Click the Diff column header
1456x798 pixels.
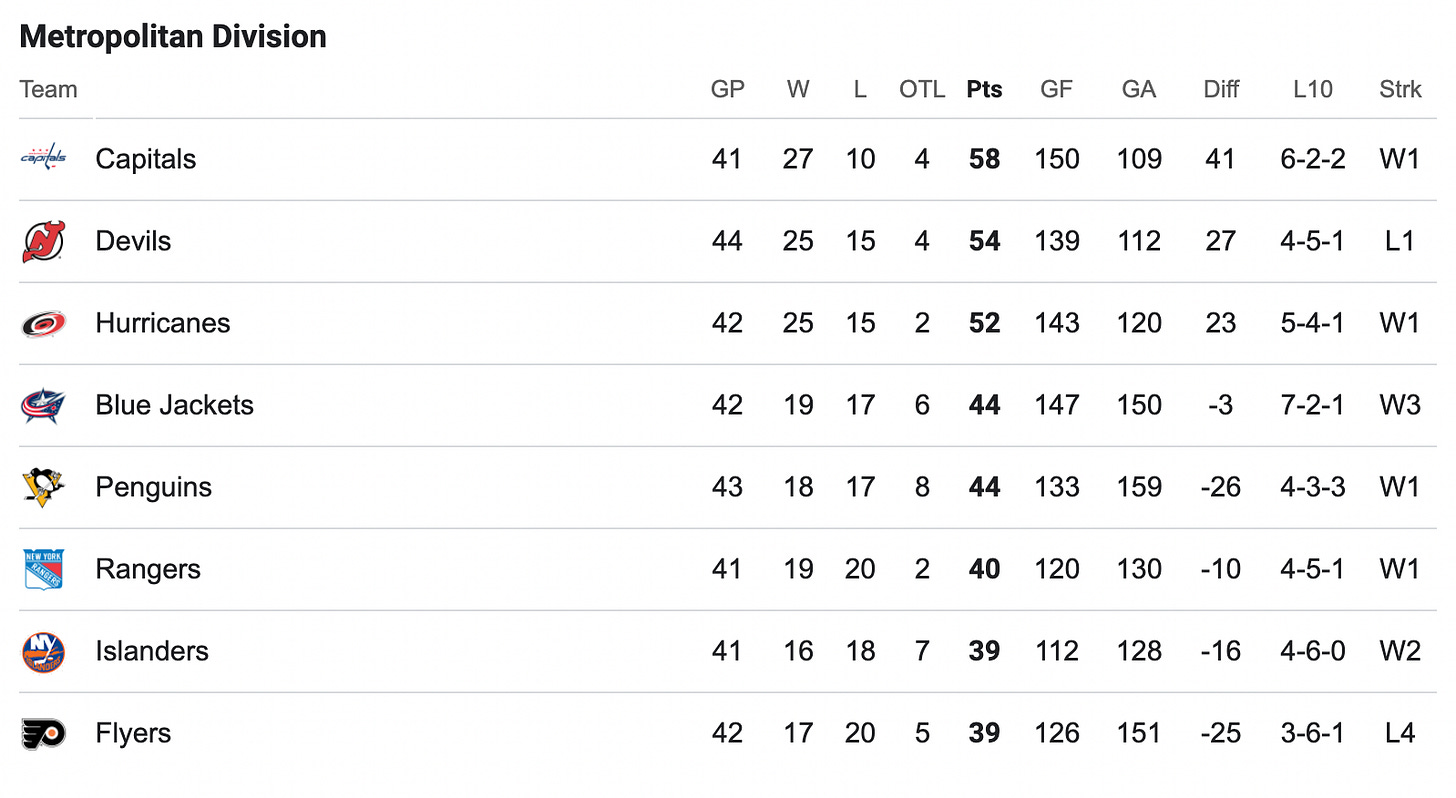(1221, 89)
